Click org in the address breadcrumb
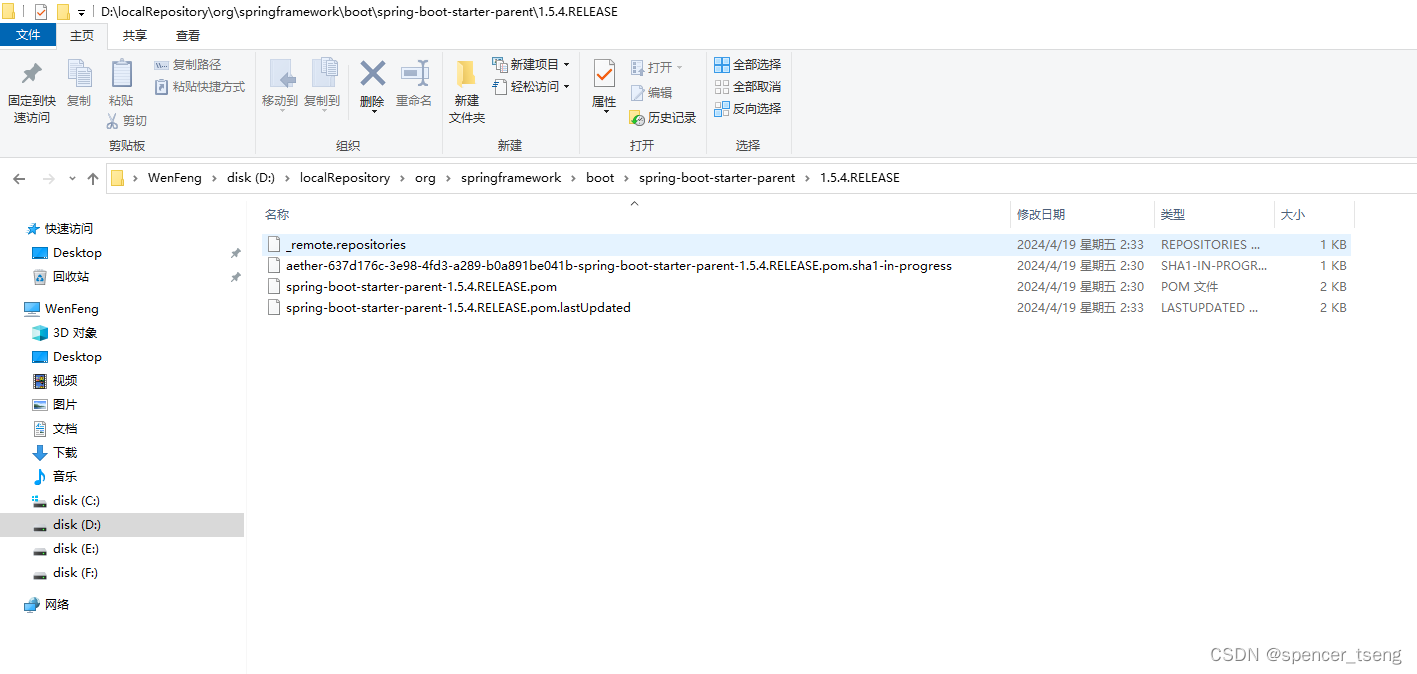 [x=426, y=178]
